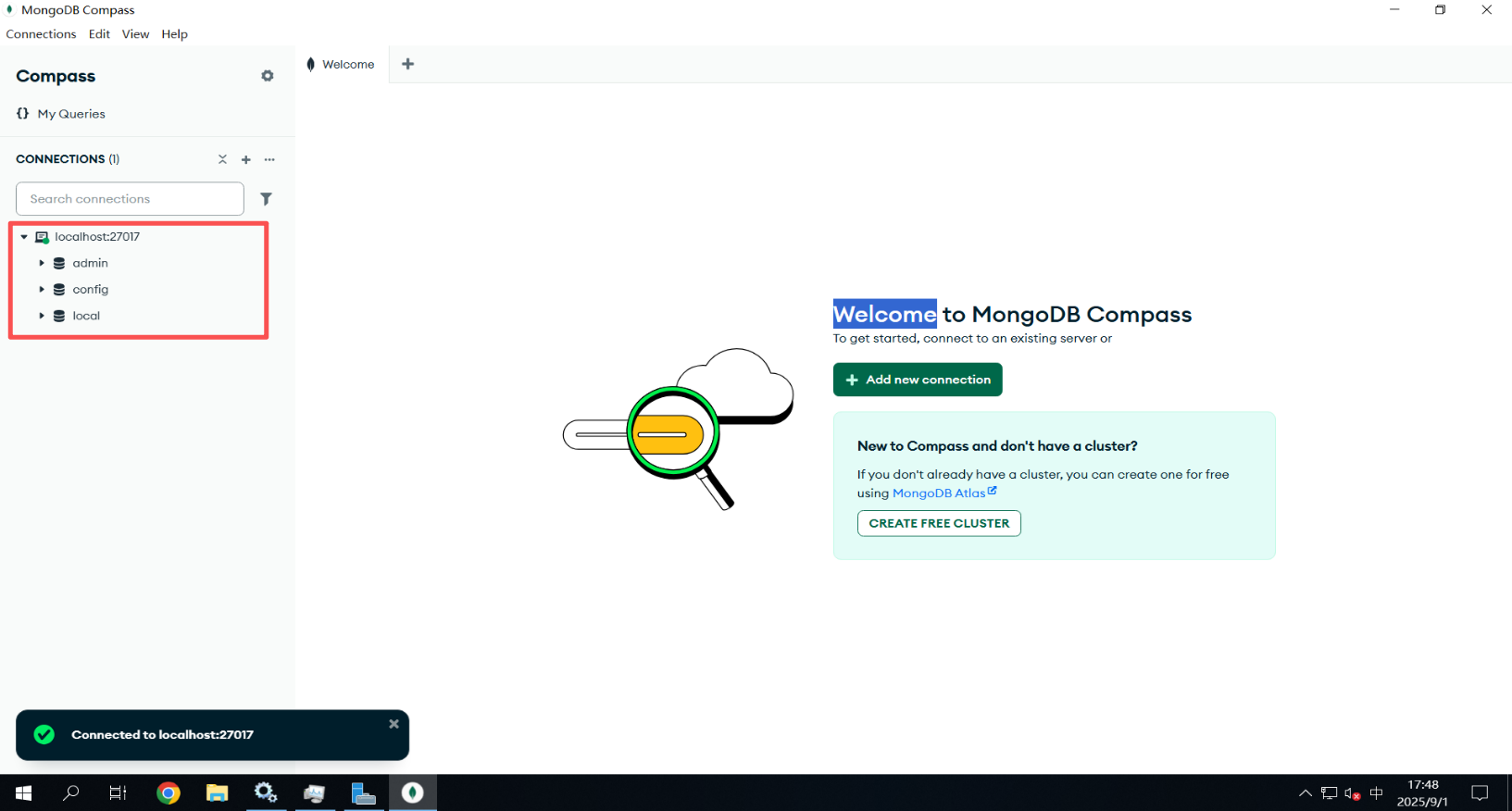The image size is (1512, 811).
Task: Click the muted volume tray icon
Action: tap(1353, 793)
